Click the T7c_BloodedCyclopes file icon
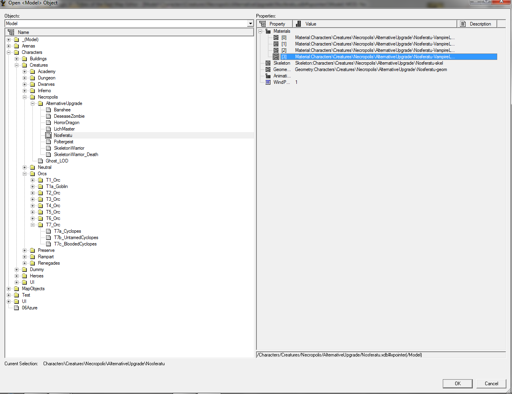512x394 pixels. point(48,244)
